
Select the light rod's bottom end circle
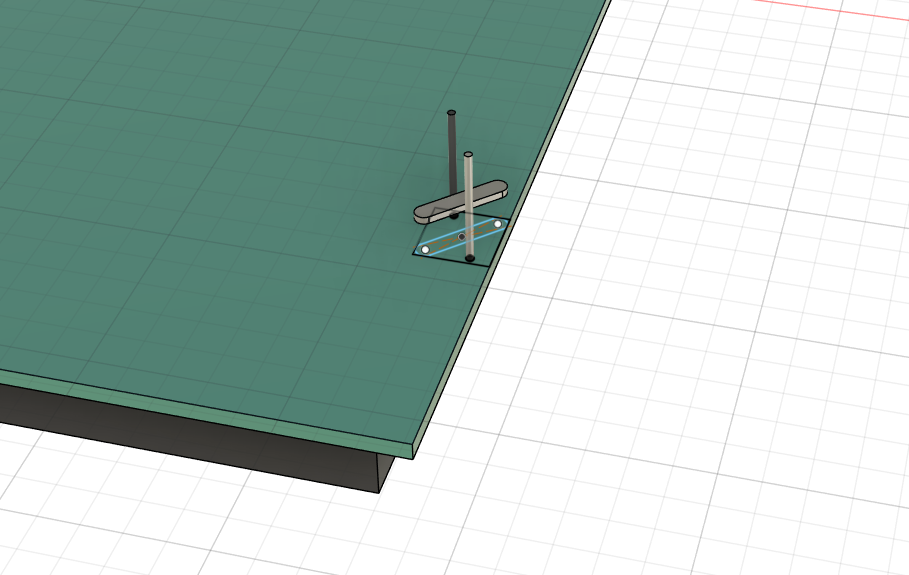(x=469, y=258)
